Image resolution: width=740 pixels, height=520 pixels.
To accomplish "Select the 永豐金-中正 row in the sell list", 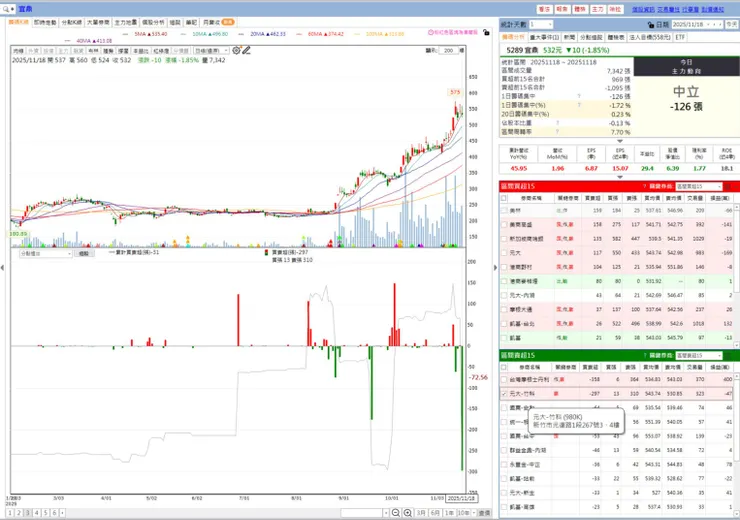I will 617,464.
